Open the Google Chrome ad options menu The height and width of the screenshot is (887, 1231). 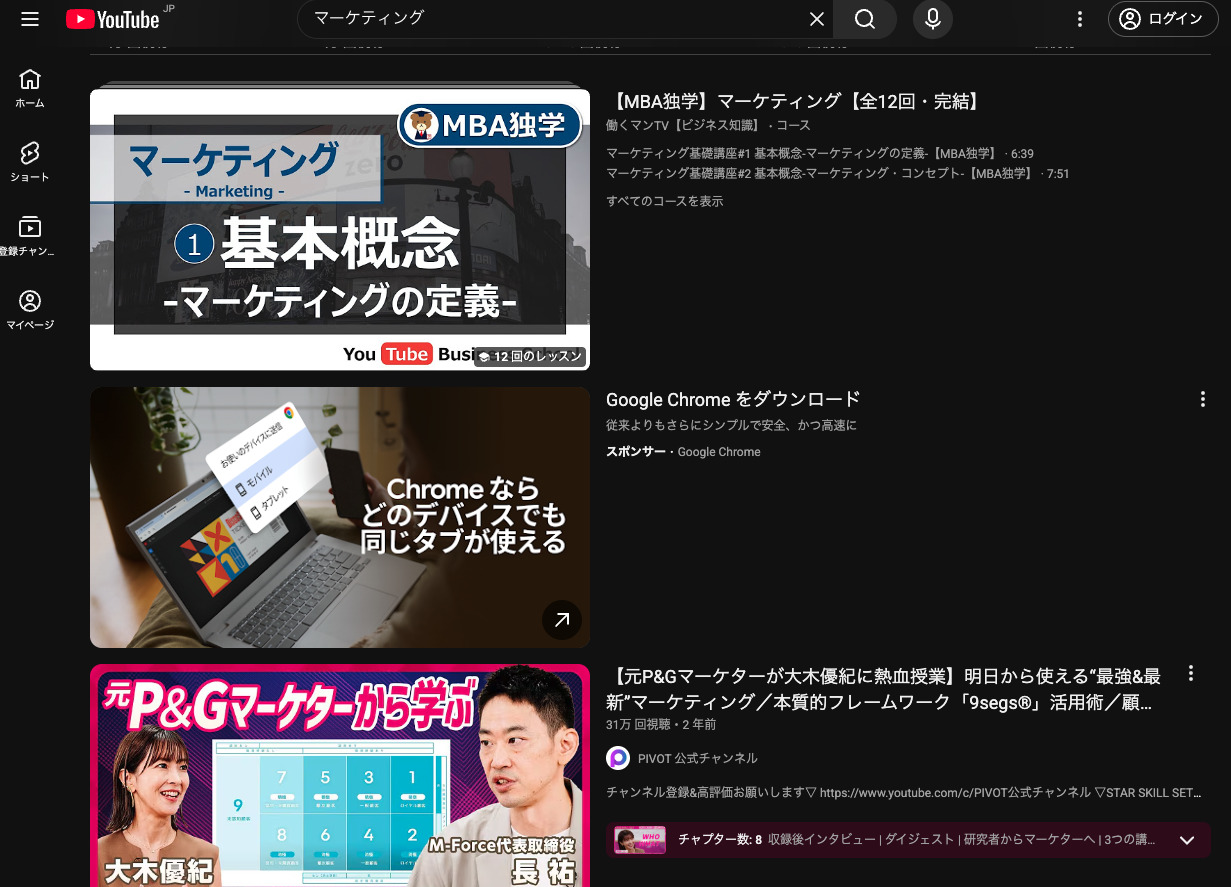(x=1202, y=400)
